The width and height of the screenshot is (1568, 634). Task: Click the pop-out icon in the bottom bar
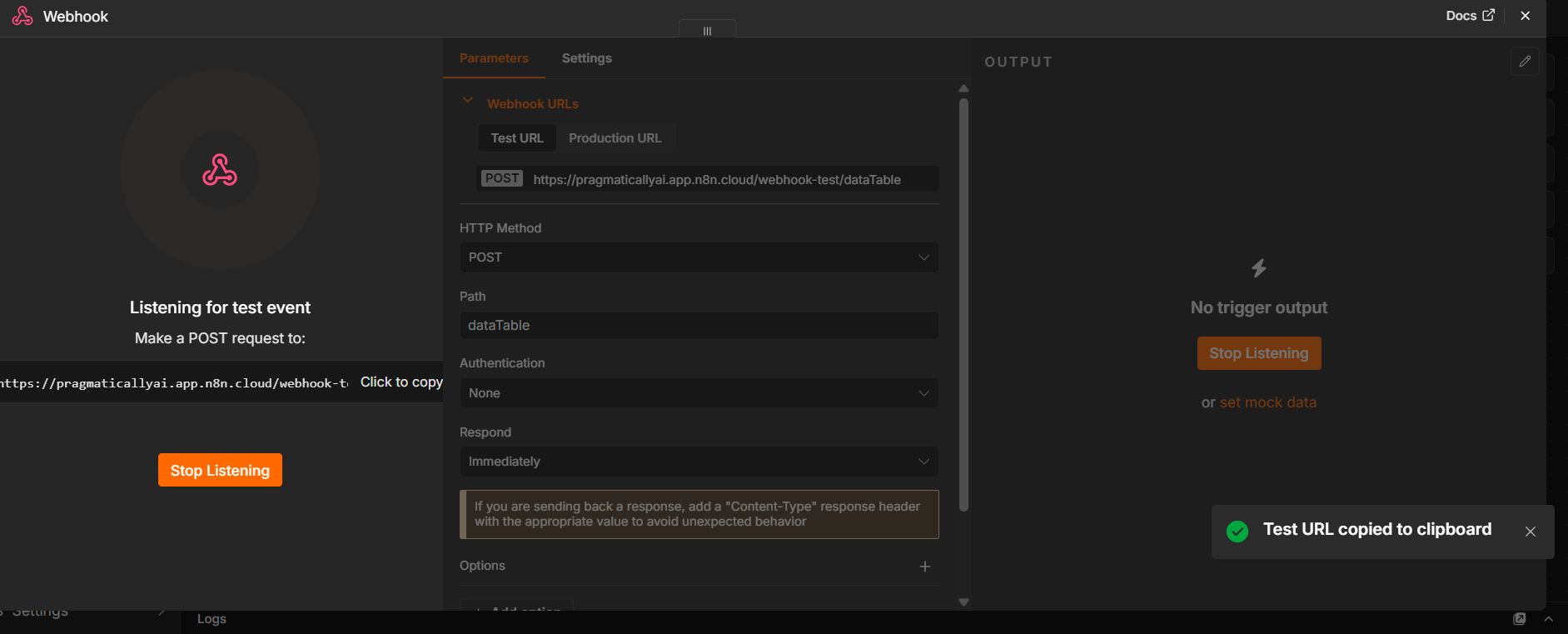coord(1520,618)
